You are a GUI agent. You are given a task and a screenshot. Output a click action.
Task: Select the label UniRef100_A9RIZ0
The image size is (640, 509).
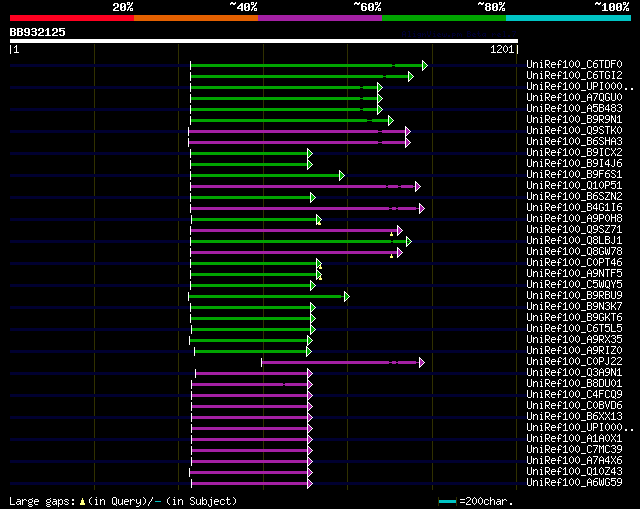pos(574,351)
